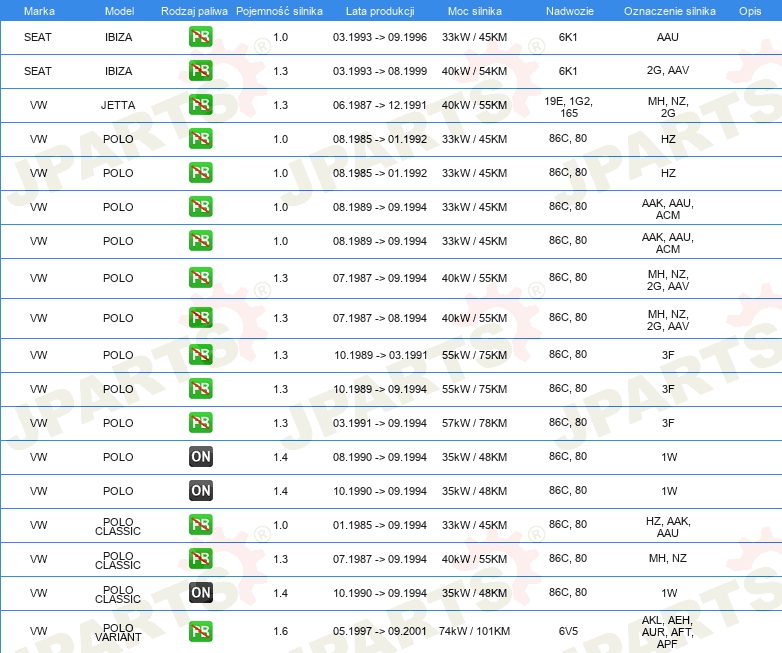Click production dates 01.1985 -> 09.1994
This screenshot has width=782, height=653.
tap(380, 525)
